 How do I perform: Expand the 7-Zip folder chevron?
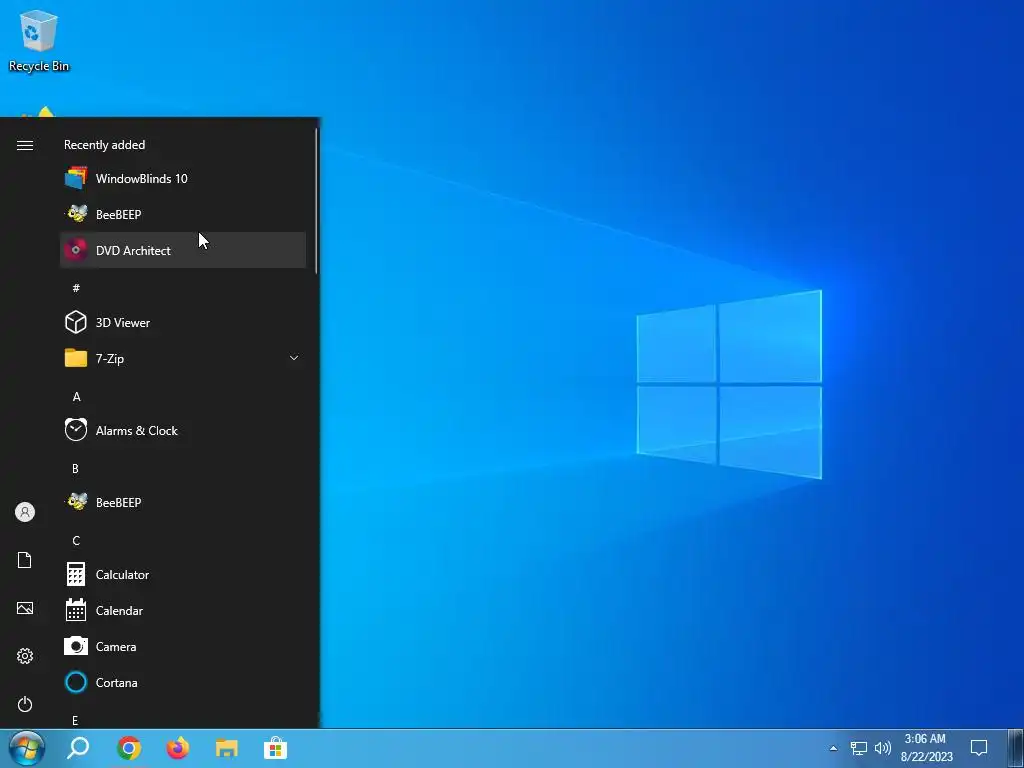pyautogui.click(x=294, y=358)
